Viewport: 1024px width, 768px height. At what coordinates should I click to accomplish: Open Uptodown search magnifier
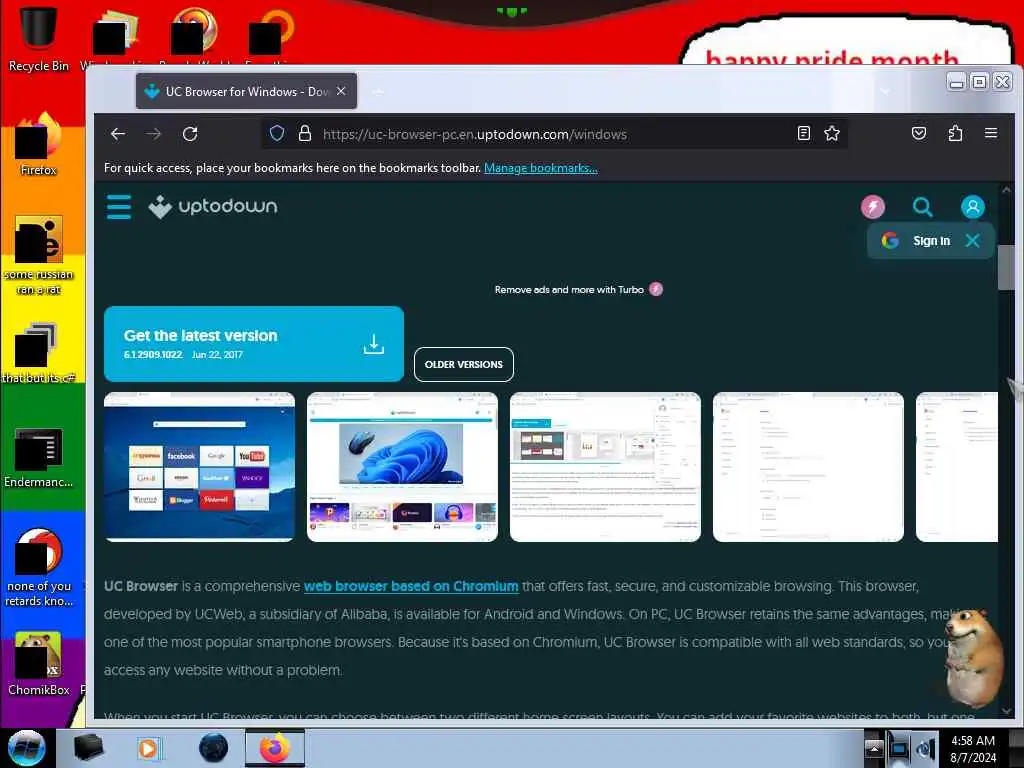point(923,207)
